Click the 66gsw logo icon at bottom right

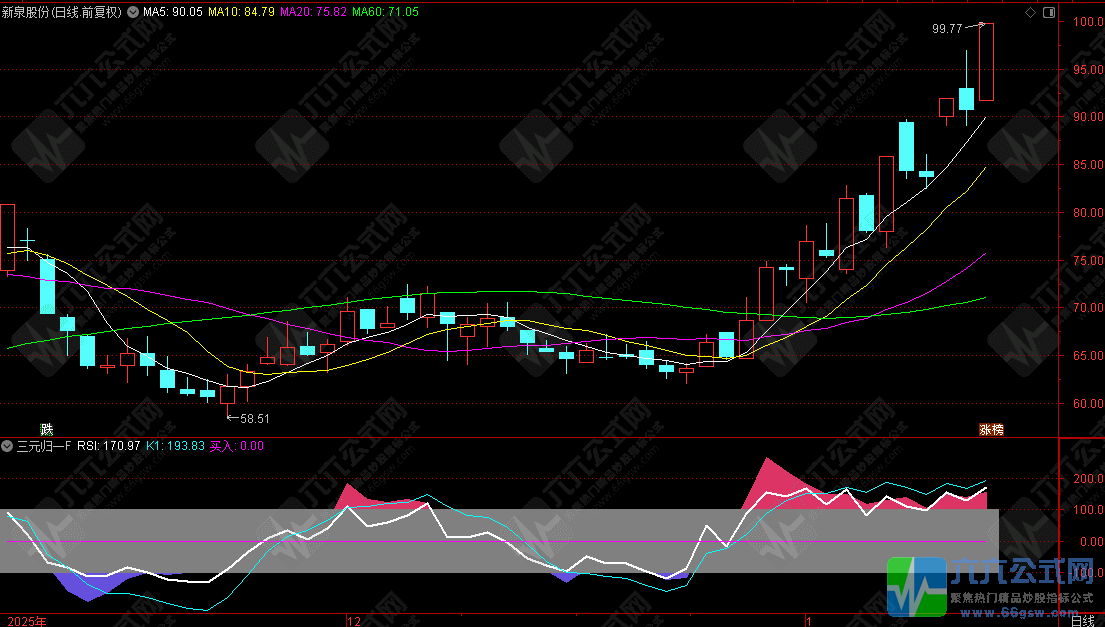pyautogui.click(x=916, y=586)
